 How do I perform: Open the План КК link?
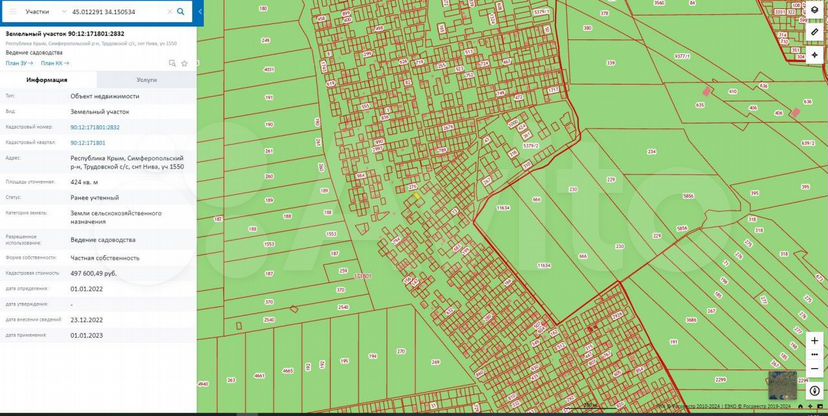point(57,63)
